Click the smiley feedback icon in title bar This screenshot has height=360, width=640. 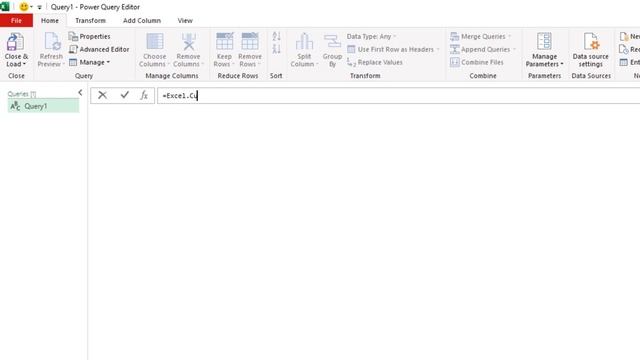point(24,7)
